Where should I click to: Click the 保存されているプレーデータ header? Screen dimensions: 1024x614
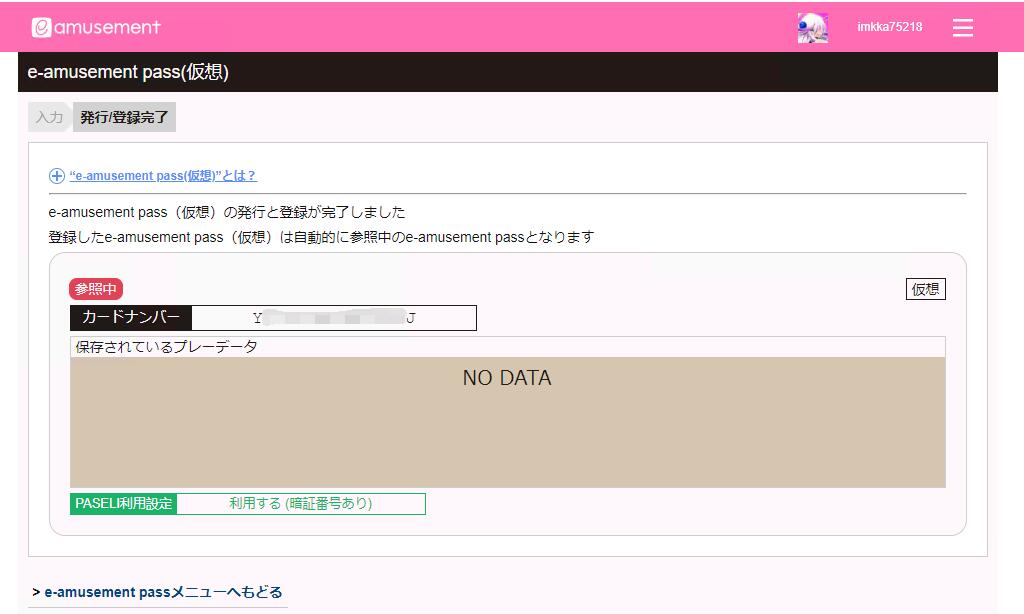point(167,347)
